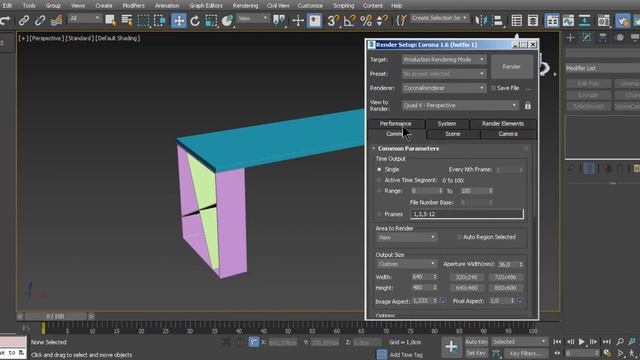
Task: Click Zoom tool in viewport navigation
Action: point(620,342)
